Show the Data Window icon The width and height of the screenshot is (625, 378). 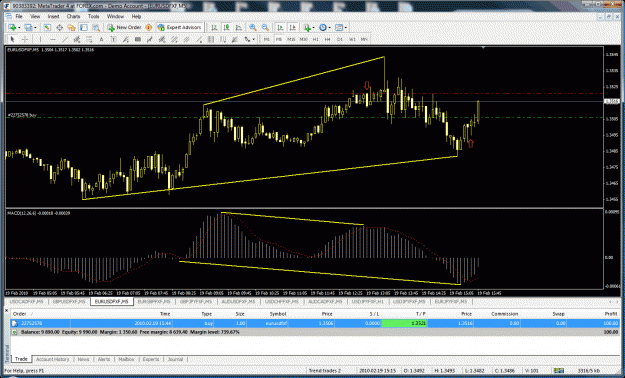(59, 28)
